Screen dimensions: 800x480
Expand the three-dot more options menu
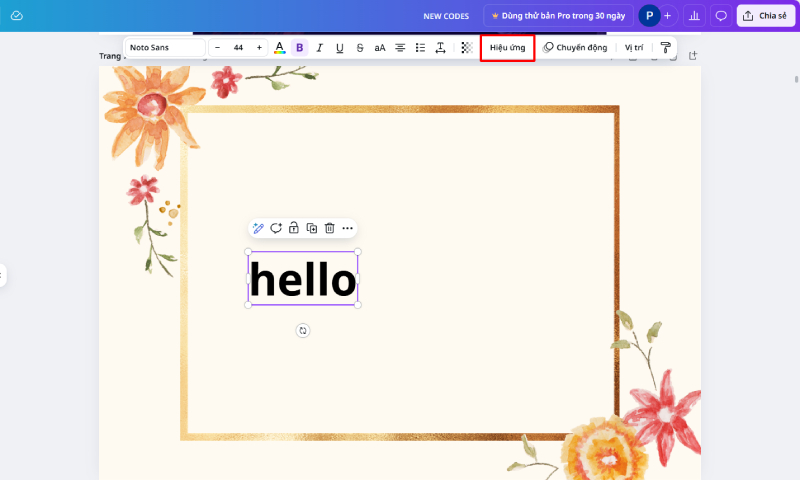point(347,228)
